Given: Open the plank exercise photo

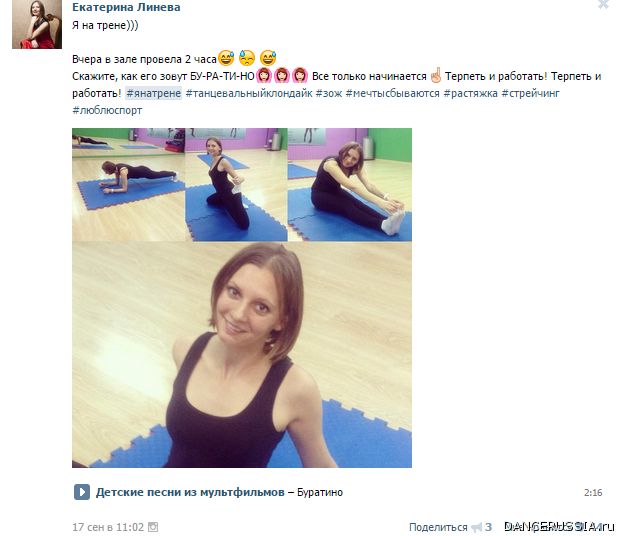Looking at the screenshot, I should point(128,185).
